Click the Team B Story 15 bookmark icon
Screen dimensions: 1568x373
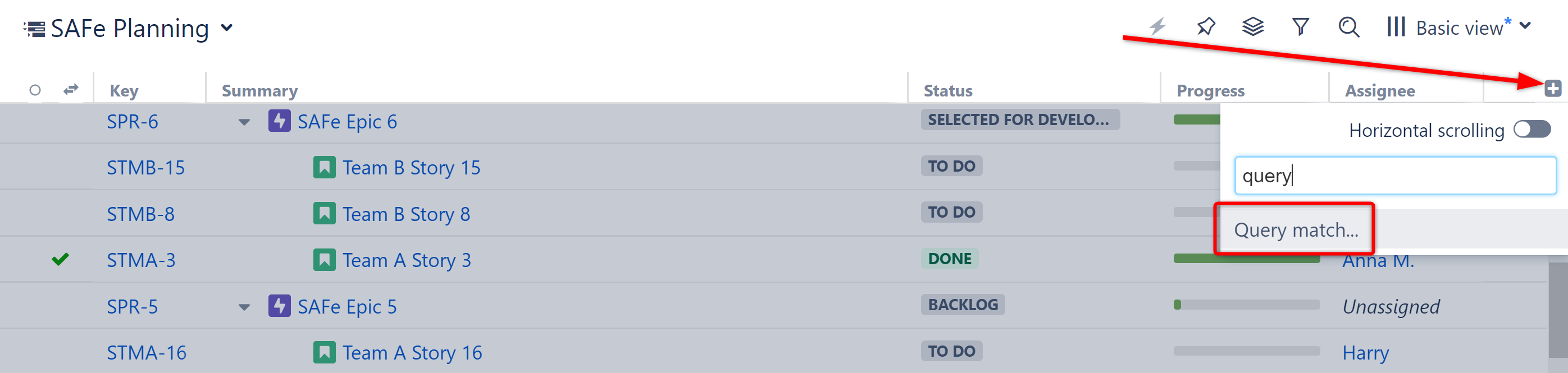coord(324,167)
